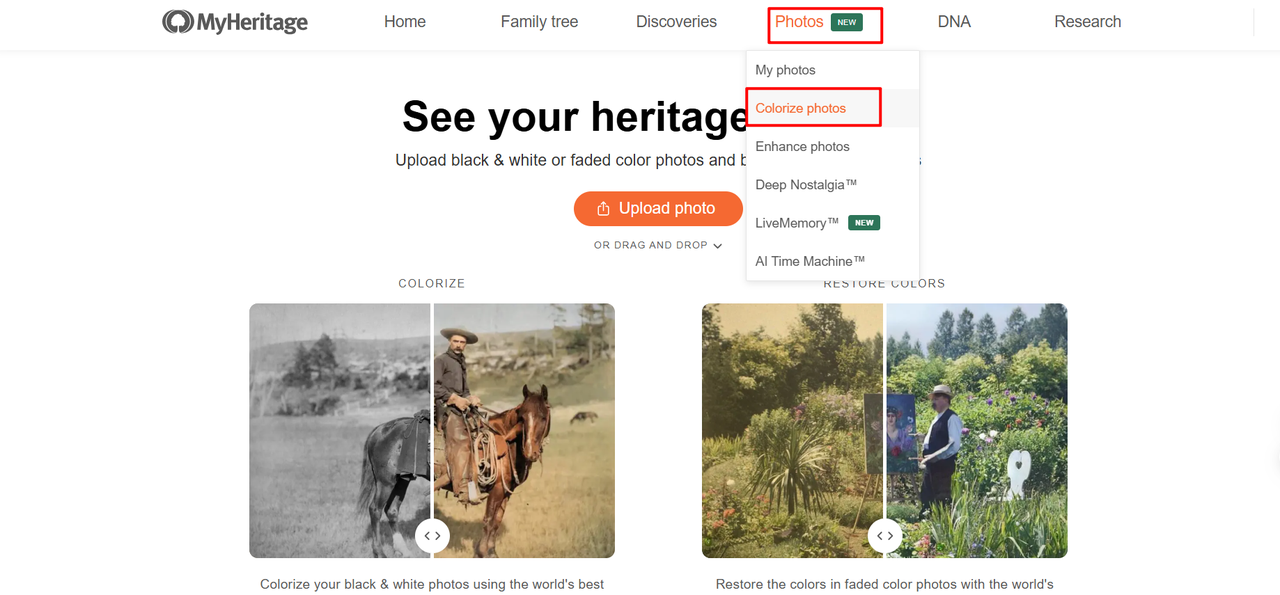Open Deep Nostalgia from the Photos menu
Viewport: 1280px width, 595px height.
[x=805, y=184]
